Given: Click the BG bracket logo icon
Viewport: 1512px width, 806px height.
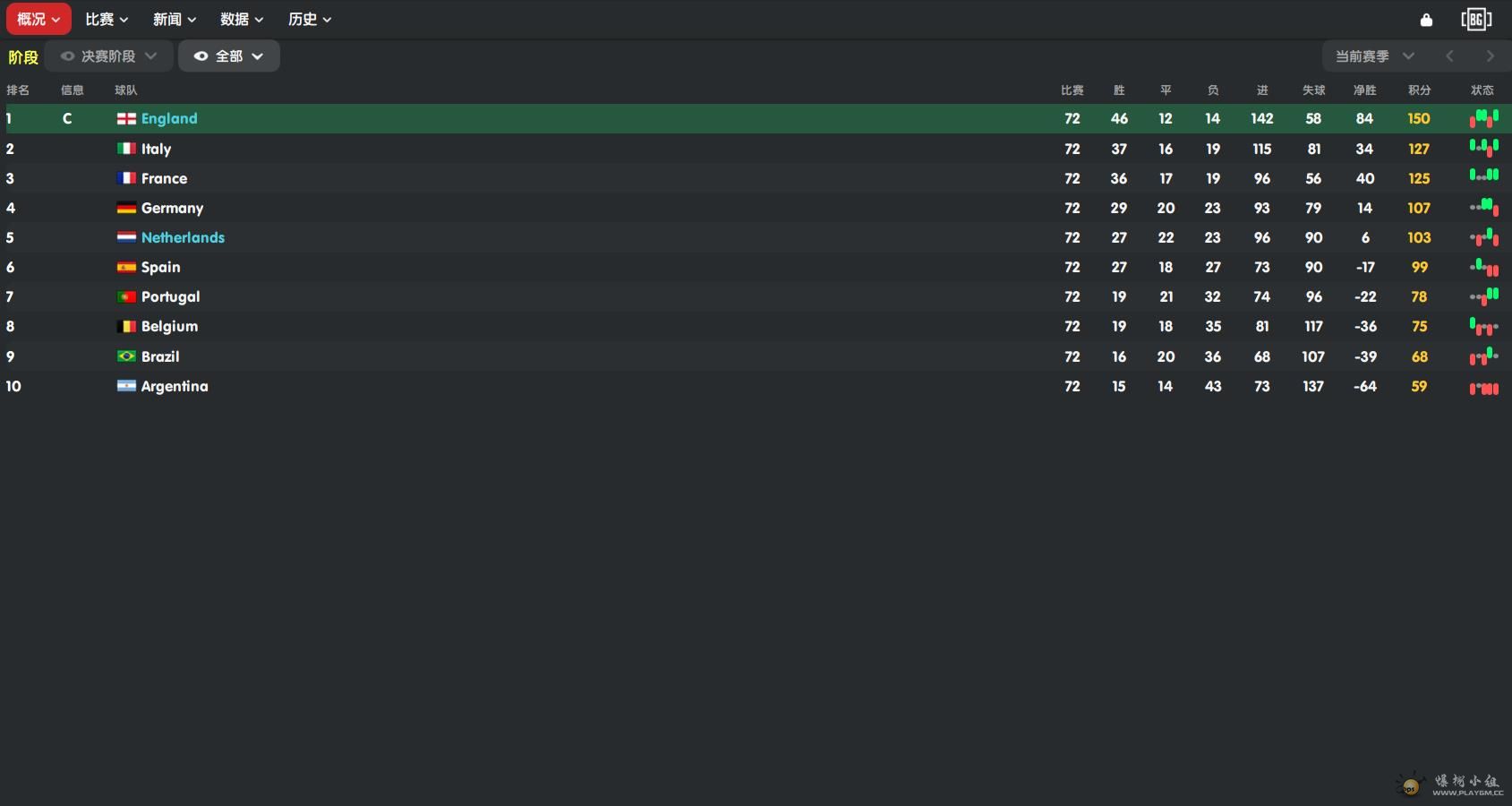Looking at the screenshot, I should tap(1476, 19).
